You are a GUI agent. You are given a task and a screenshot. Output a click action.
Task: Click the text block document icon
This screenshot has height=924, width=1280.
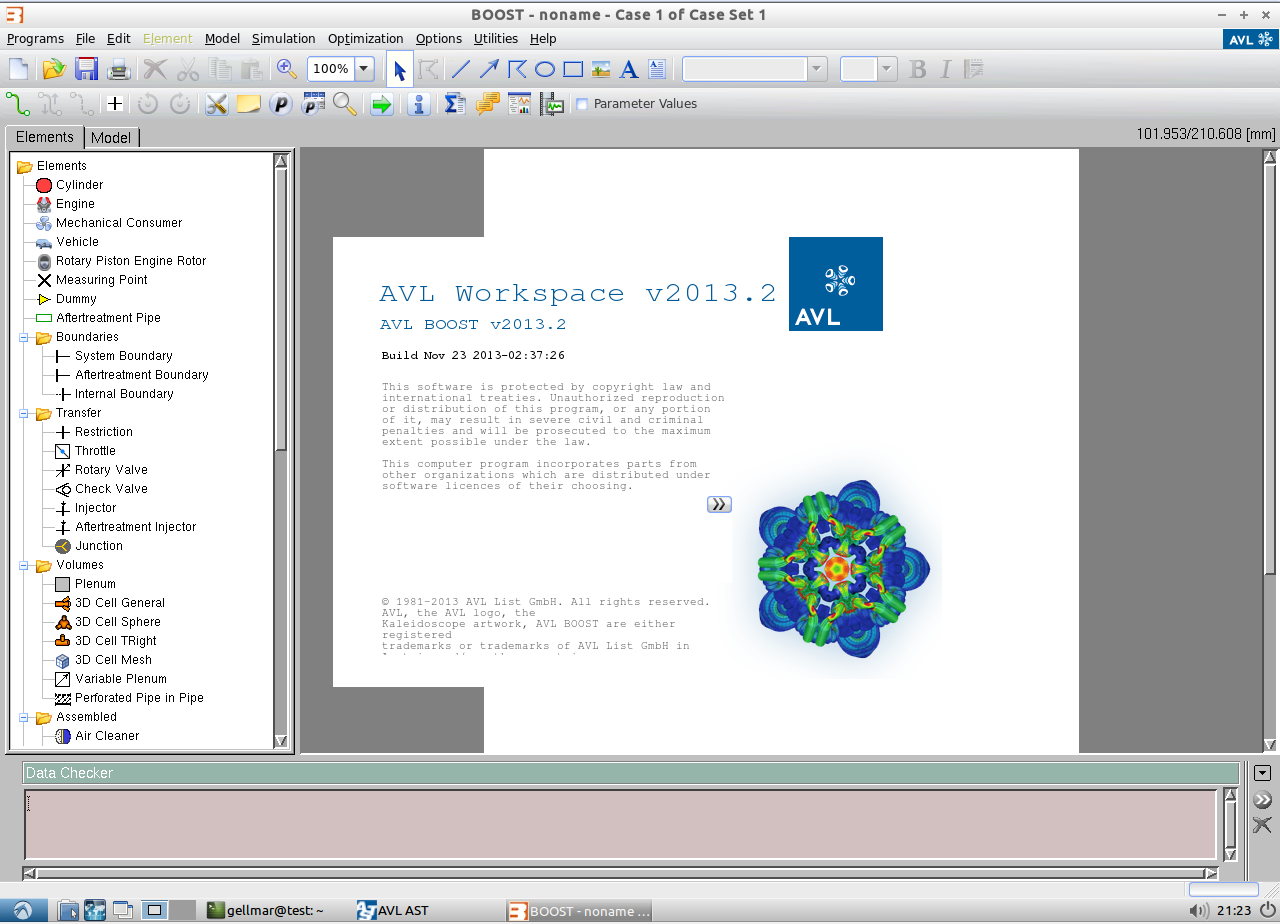(657, 69)
